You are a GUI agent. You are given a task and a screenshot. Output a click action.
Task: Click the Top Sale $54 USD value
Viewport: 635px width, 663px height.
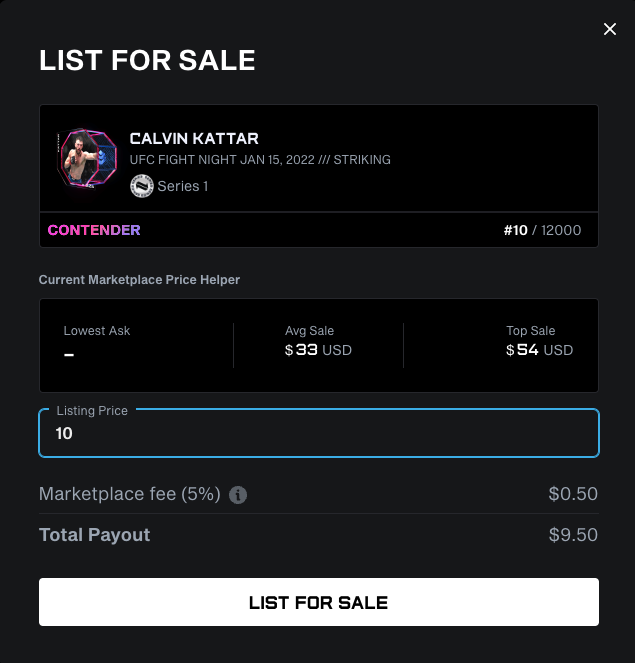coord(539,350)
